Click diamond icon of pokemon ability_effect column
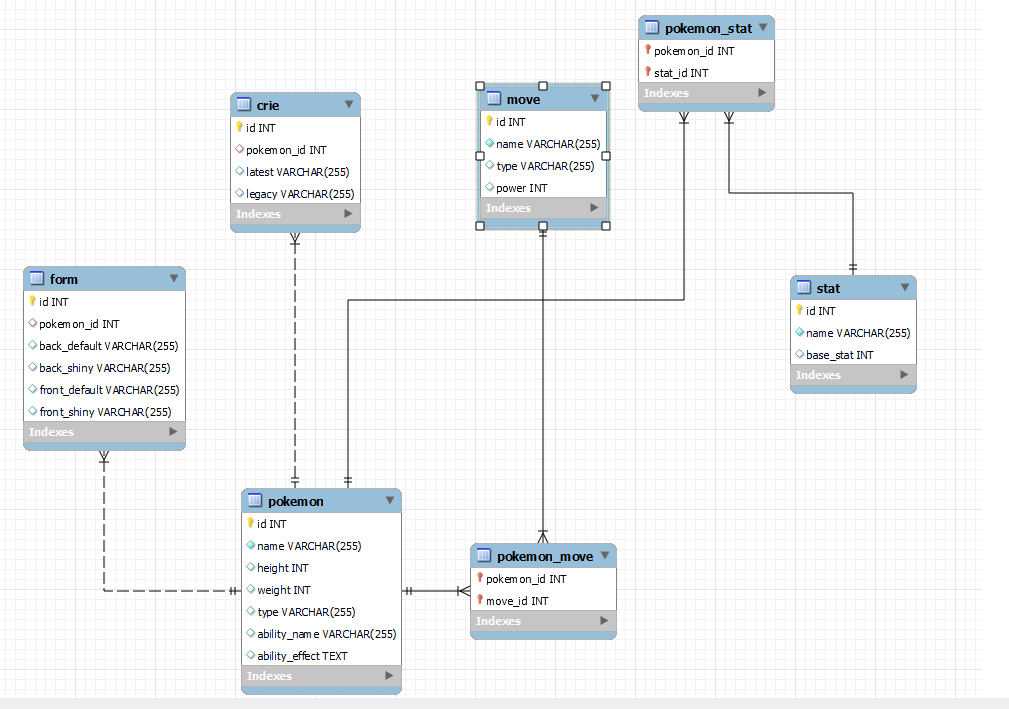 tap(251, 655)
